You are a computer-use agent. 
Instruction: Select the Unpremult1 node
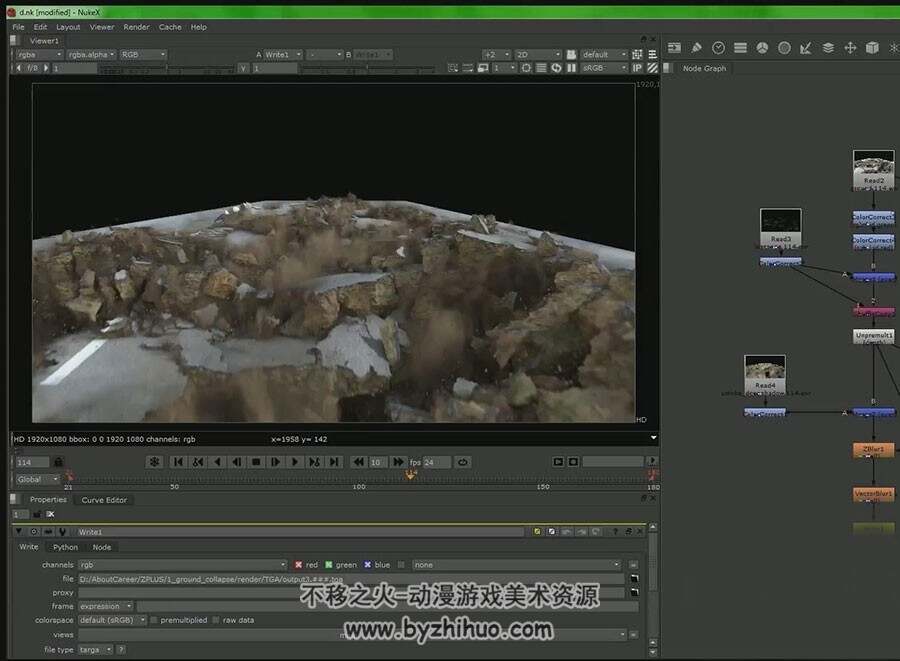coord(873,336)
